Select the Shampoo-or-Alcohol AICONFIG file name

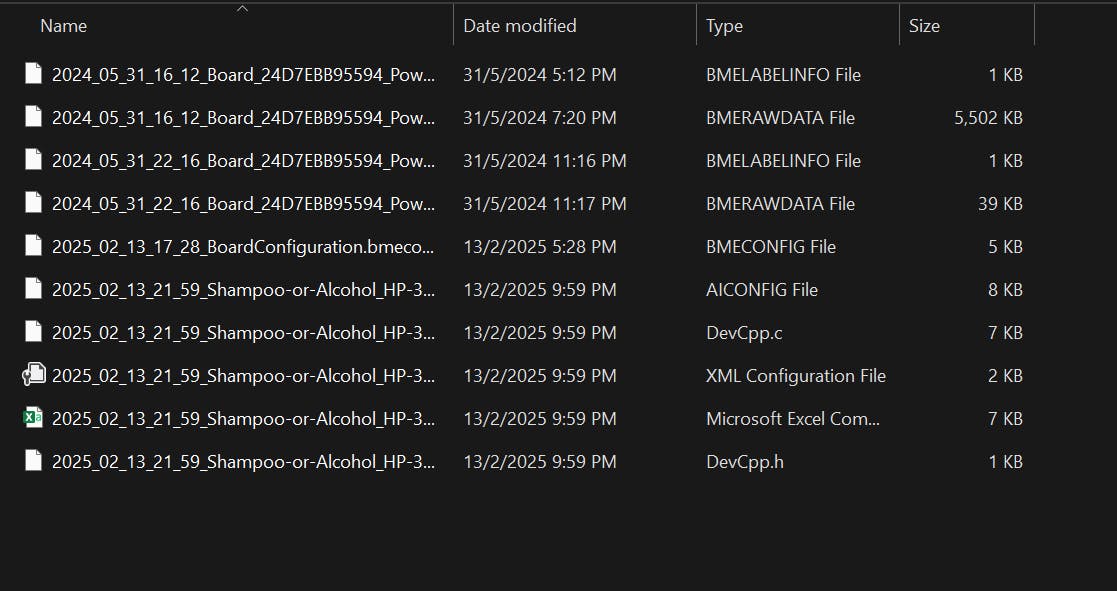(243, 290)
